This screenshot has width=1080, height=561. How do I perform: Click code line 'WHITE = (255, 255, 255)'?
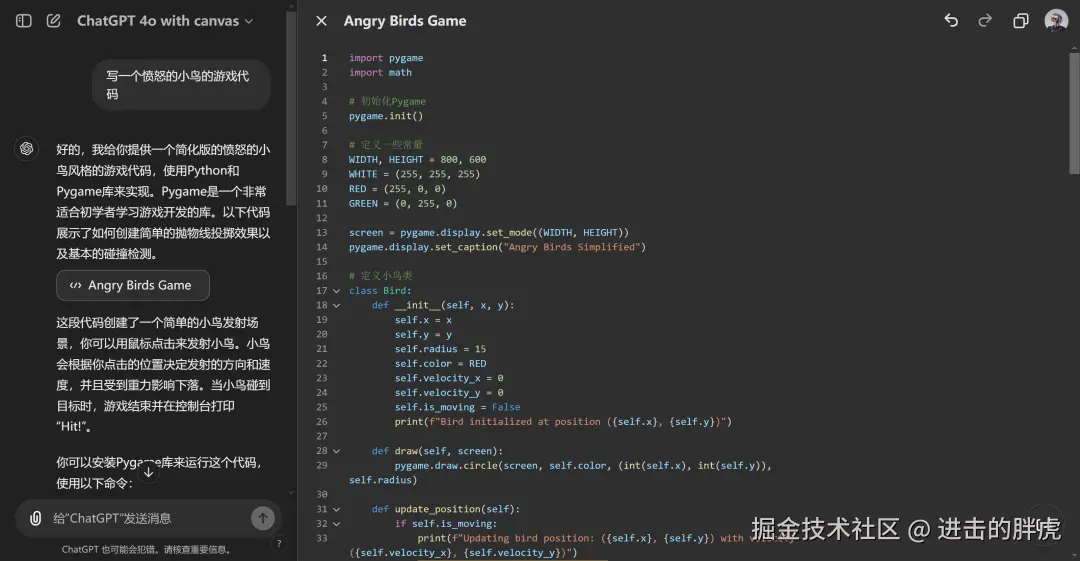(415, 174)
